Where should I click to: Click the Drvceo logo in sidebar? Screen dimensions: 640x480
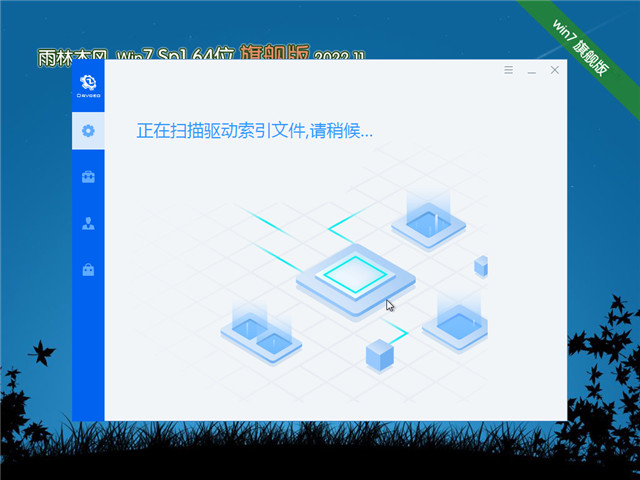88,86
